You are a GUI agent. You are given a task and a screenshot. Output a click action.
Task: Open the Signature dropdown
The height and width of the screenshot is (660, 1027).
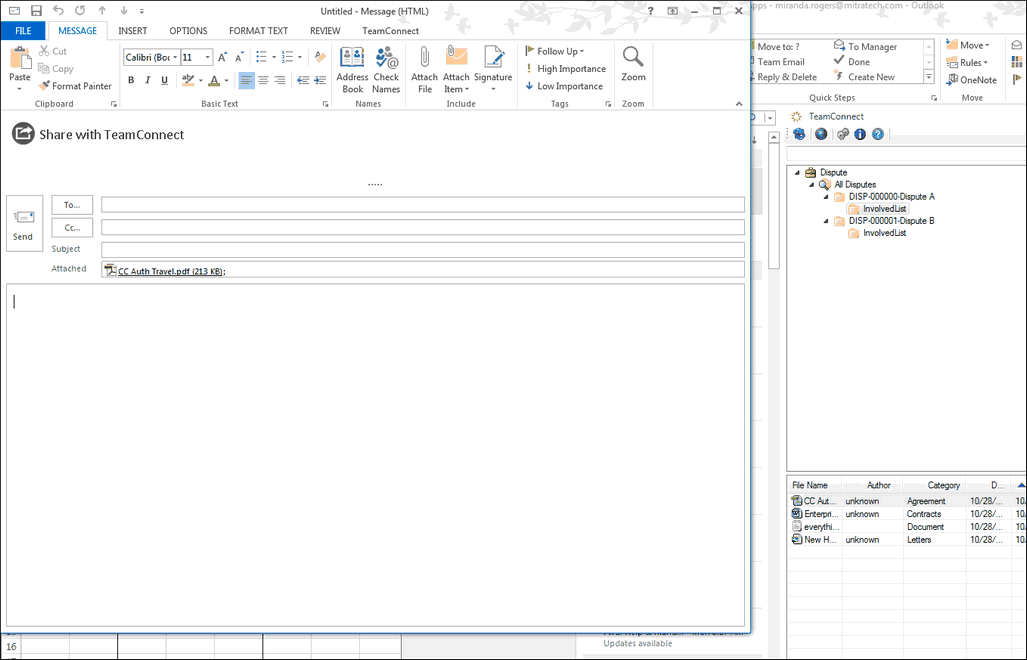click(x=493, y=70)
